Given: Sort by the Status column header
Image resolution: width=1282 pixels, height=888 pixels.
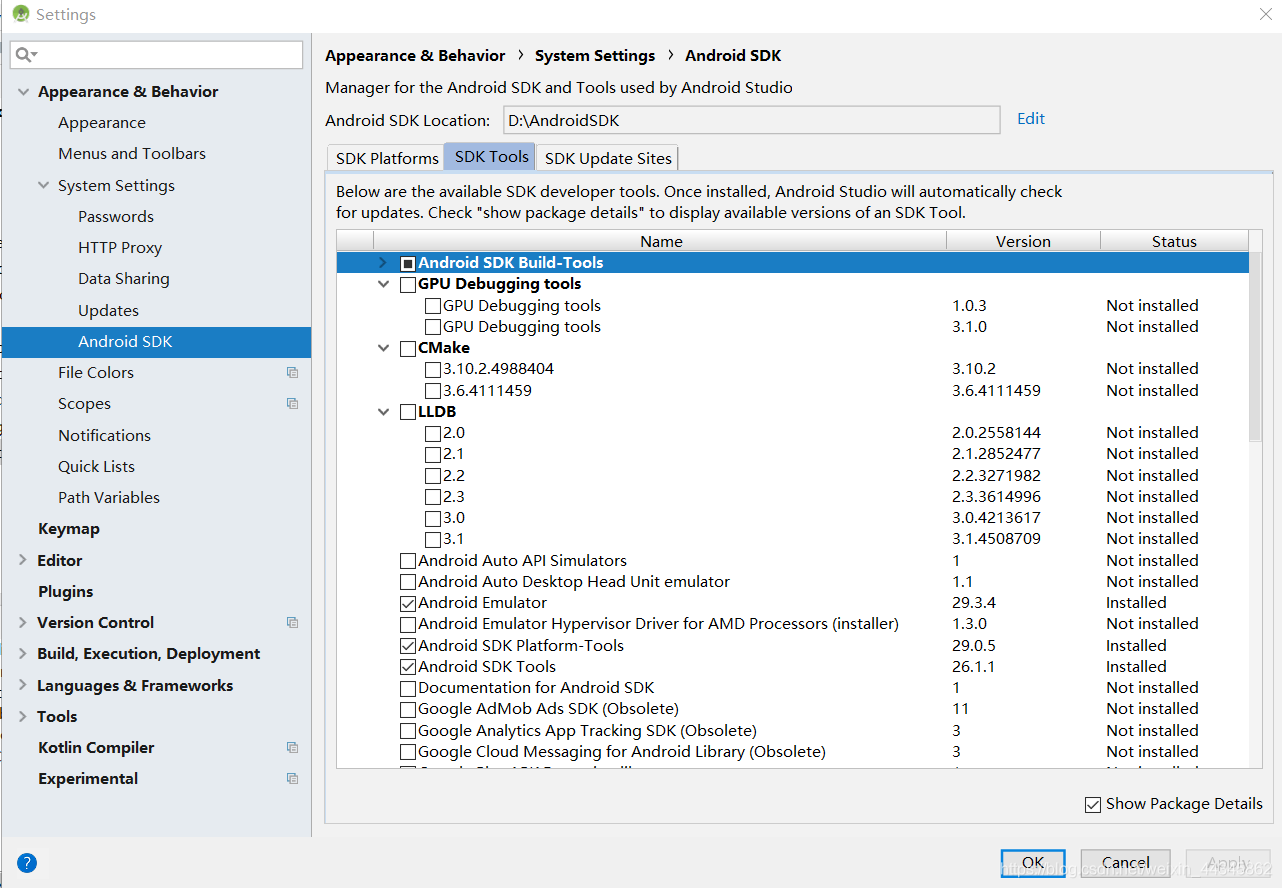Looking at the screenshot, I should click(x=1174, y=242).
